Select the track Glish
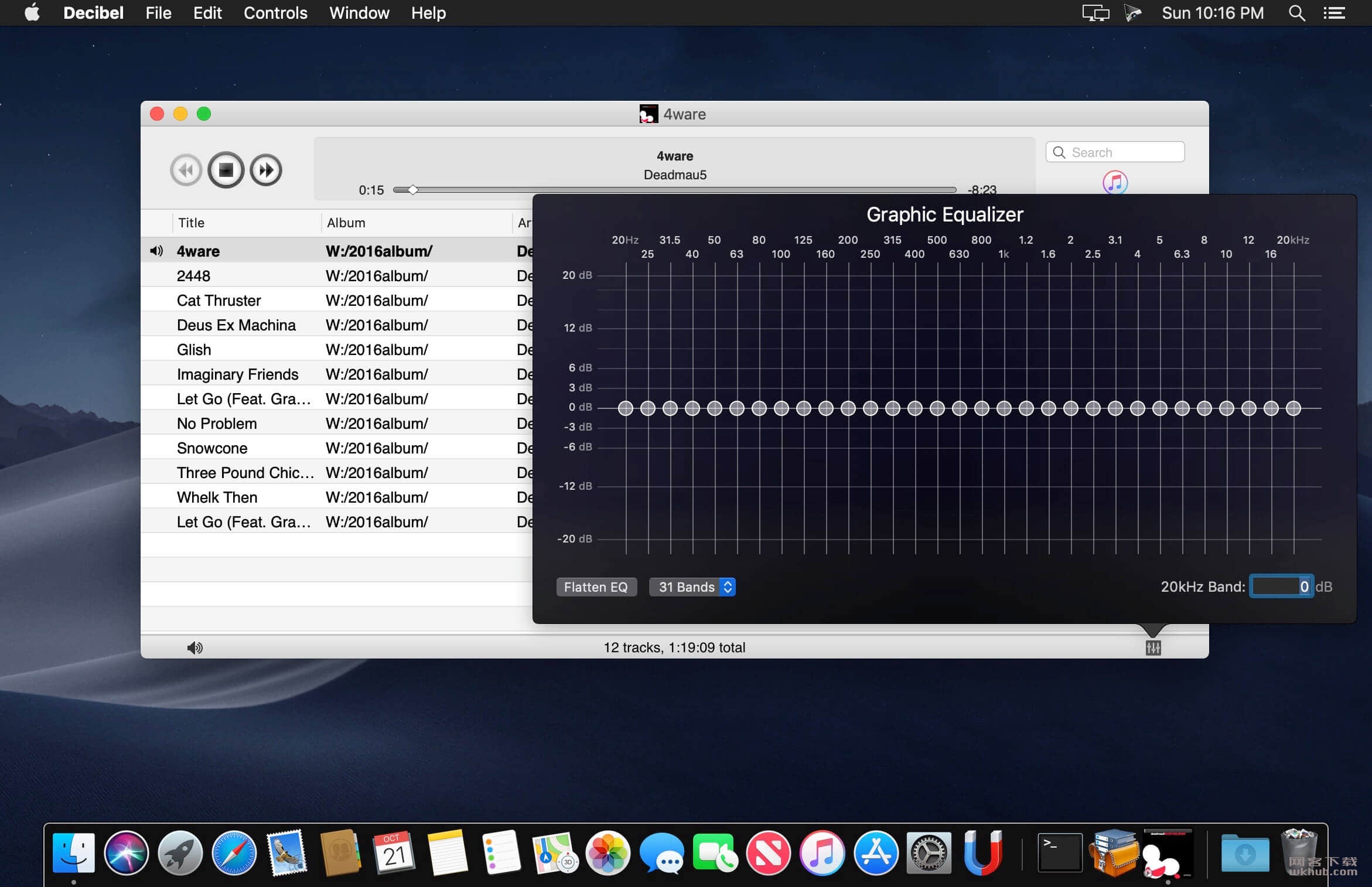The width and height of the screenshot is (1372, 887). pyautogui.click(x=336, y=349)
